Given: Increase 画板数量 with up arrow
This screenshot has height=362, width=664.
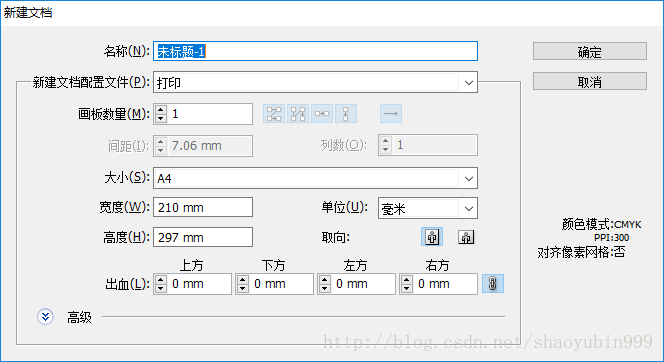Looking at the screenshot, I should [x=160, y=109].
